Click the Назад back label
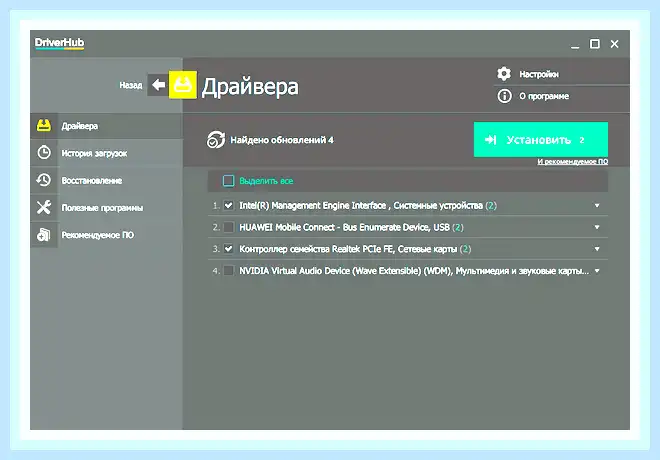Screen dimensions: 660x460 point(130,85)
